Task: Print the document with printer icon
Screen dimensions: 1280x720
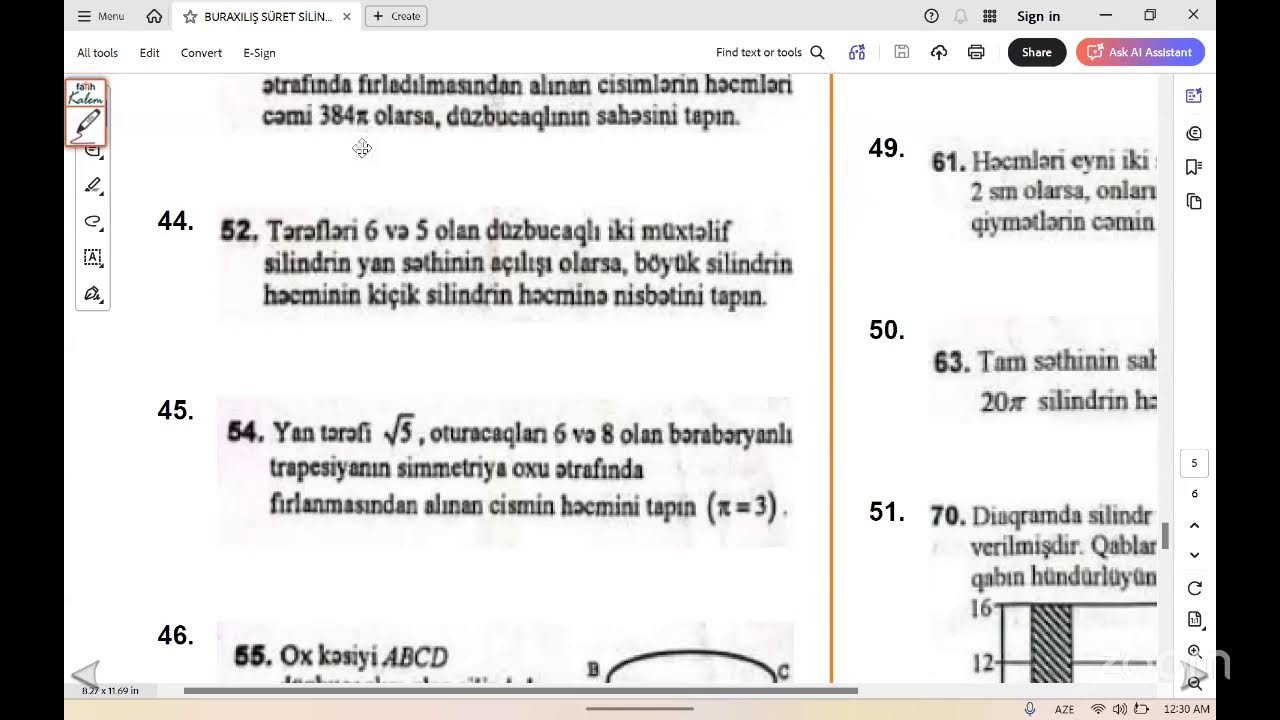Action: pos(976,53)
